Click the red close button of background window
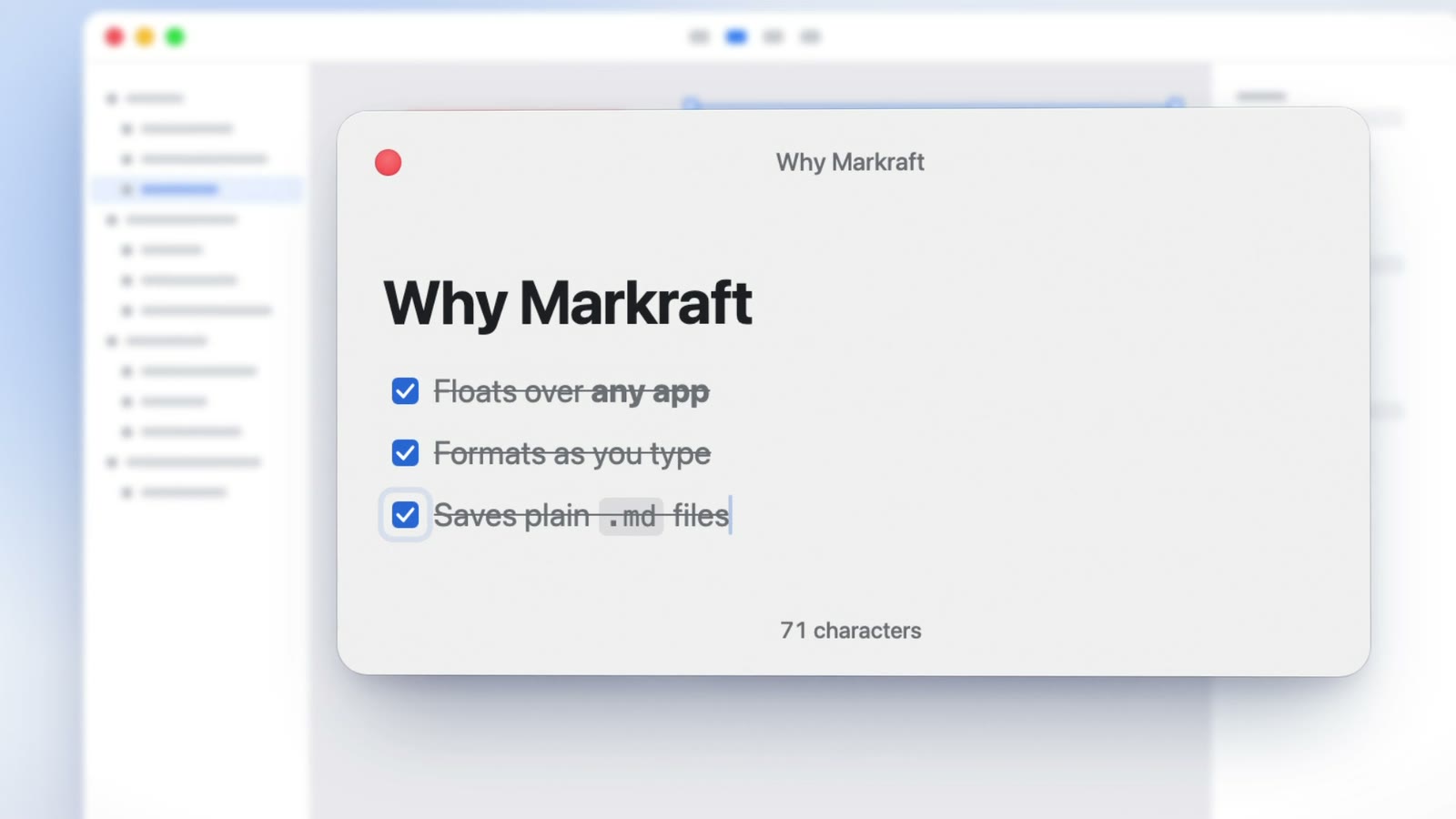Viewport: 1456px width, 819px height. click(114, 36)
